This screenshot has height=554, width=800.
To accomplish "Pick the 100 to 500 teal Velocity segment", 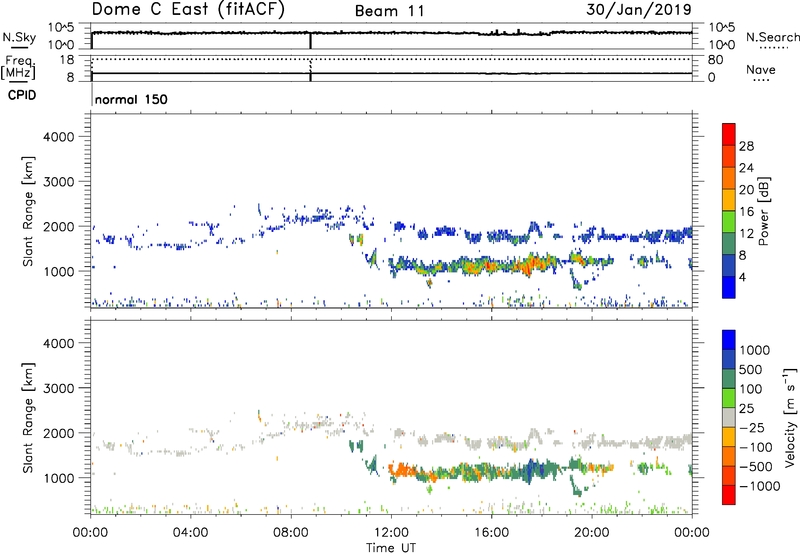I will tap(729, 379).
